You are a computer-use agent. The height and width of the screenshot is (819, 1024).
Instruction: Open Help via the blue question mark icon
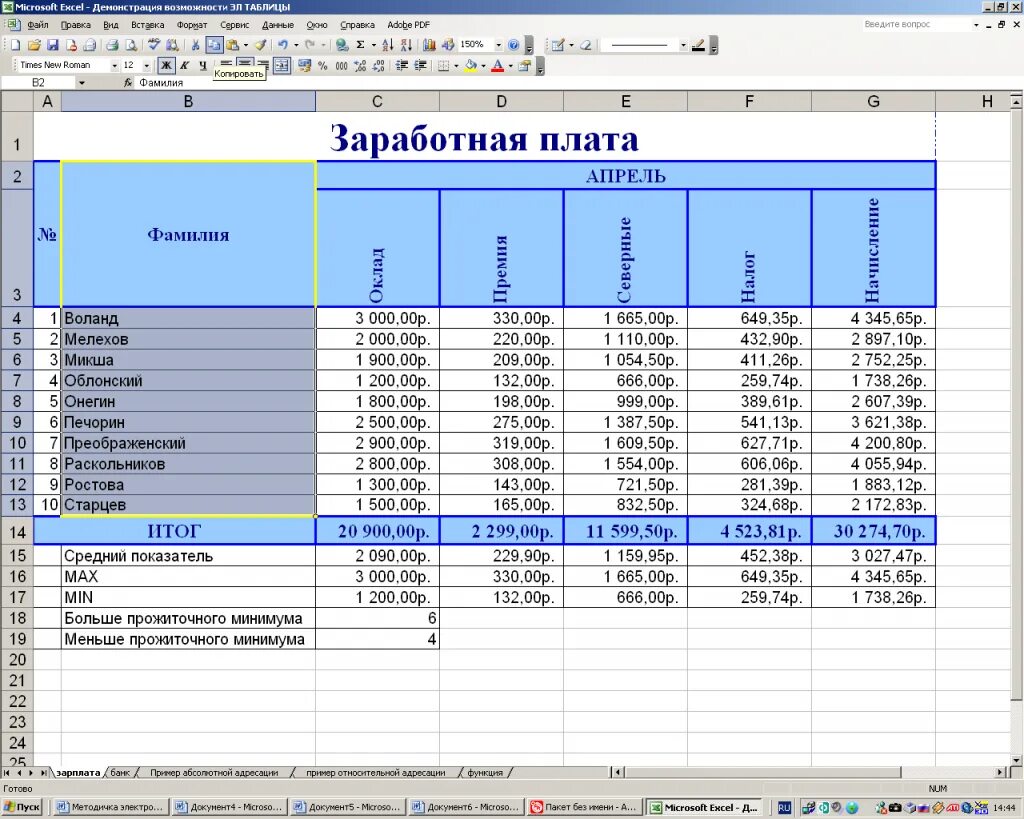(513, 45)
